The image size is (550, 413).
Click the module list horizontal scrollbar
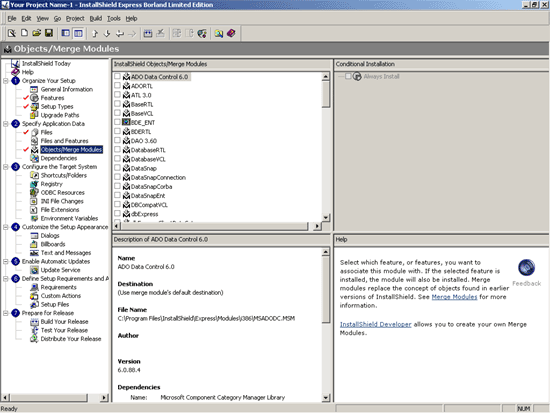click(214, 226)
